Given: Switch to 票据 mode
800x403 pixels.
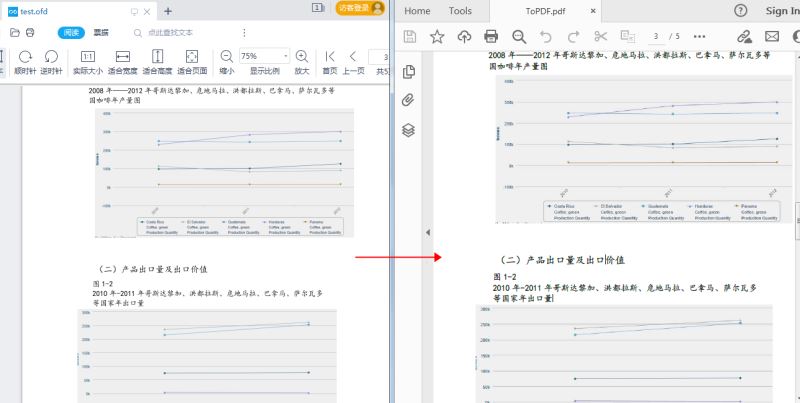Looking at the screenshot, I should [x=101, y=33].
